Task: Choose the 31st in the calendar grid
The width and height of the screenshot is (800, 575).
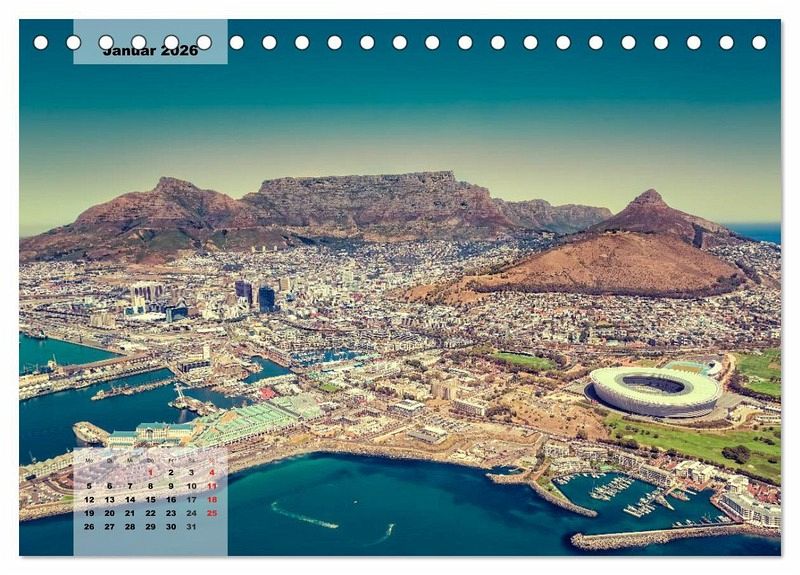Action: (x=191, y=526)
